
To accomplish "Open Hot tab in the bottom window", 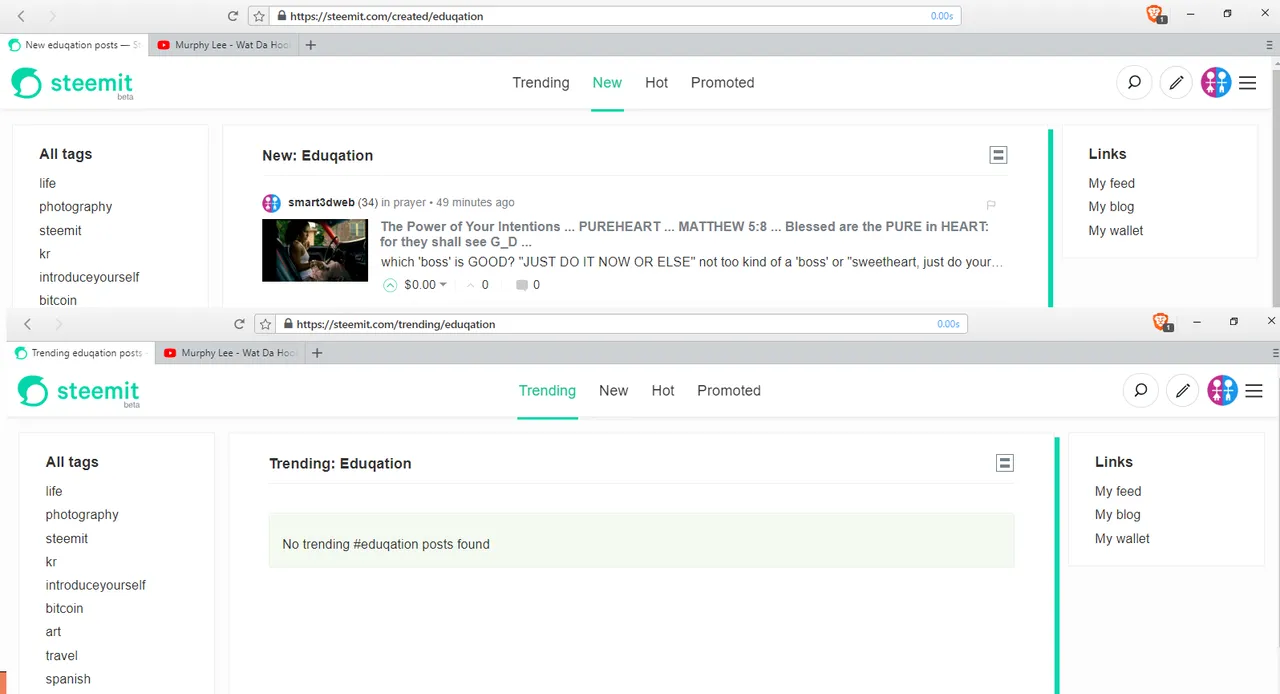I will coord(663,391).
